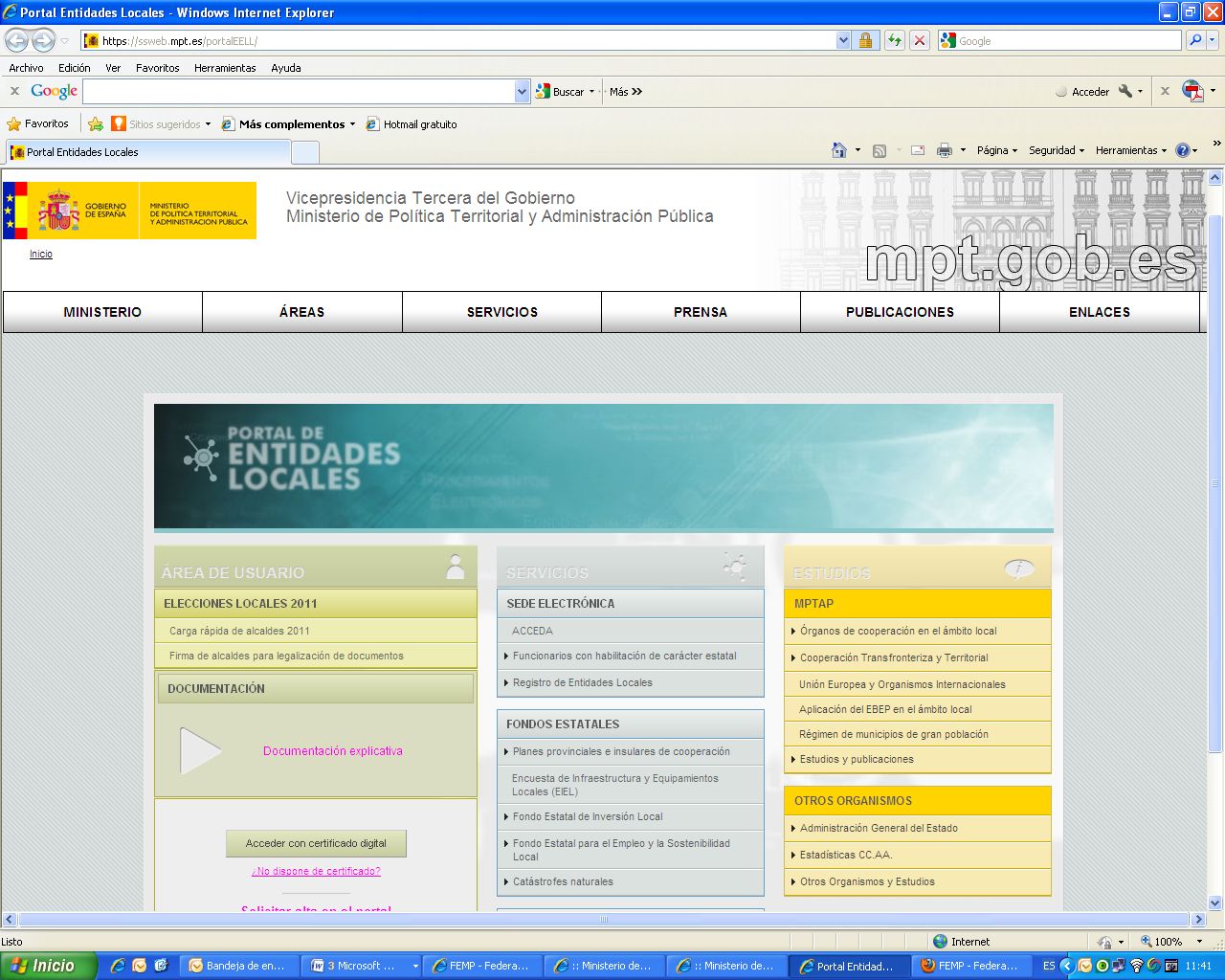
Task: Click the vertical scrollbar down arrow
Action: pos(1215,902)
